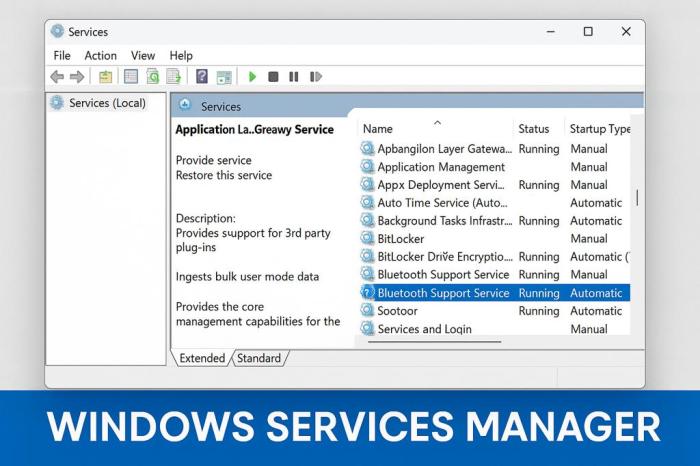
Task: Click the Up one level toolbar icon
Action: coord(105,77)
